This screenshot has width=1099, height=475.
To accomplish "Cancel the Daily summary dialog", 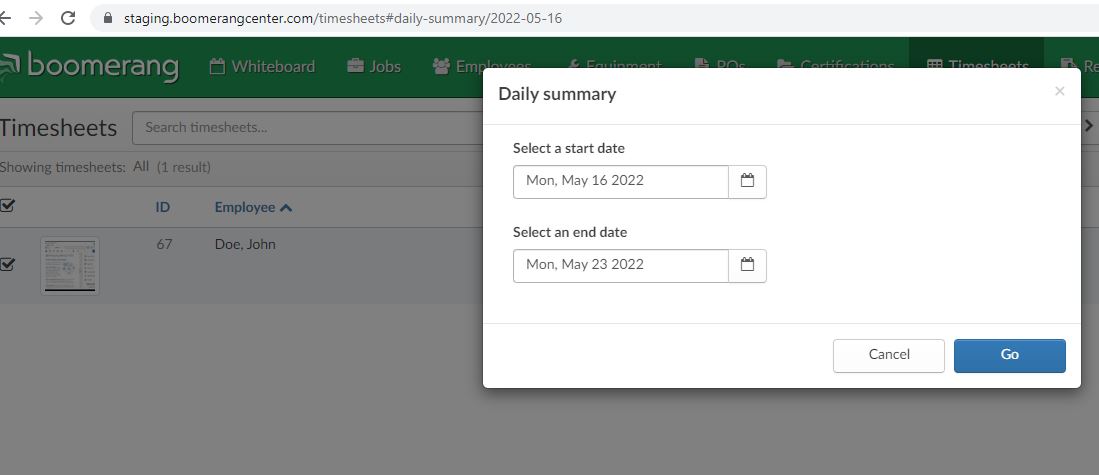I will (x=888, y=355).
